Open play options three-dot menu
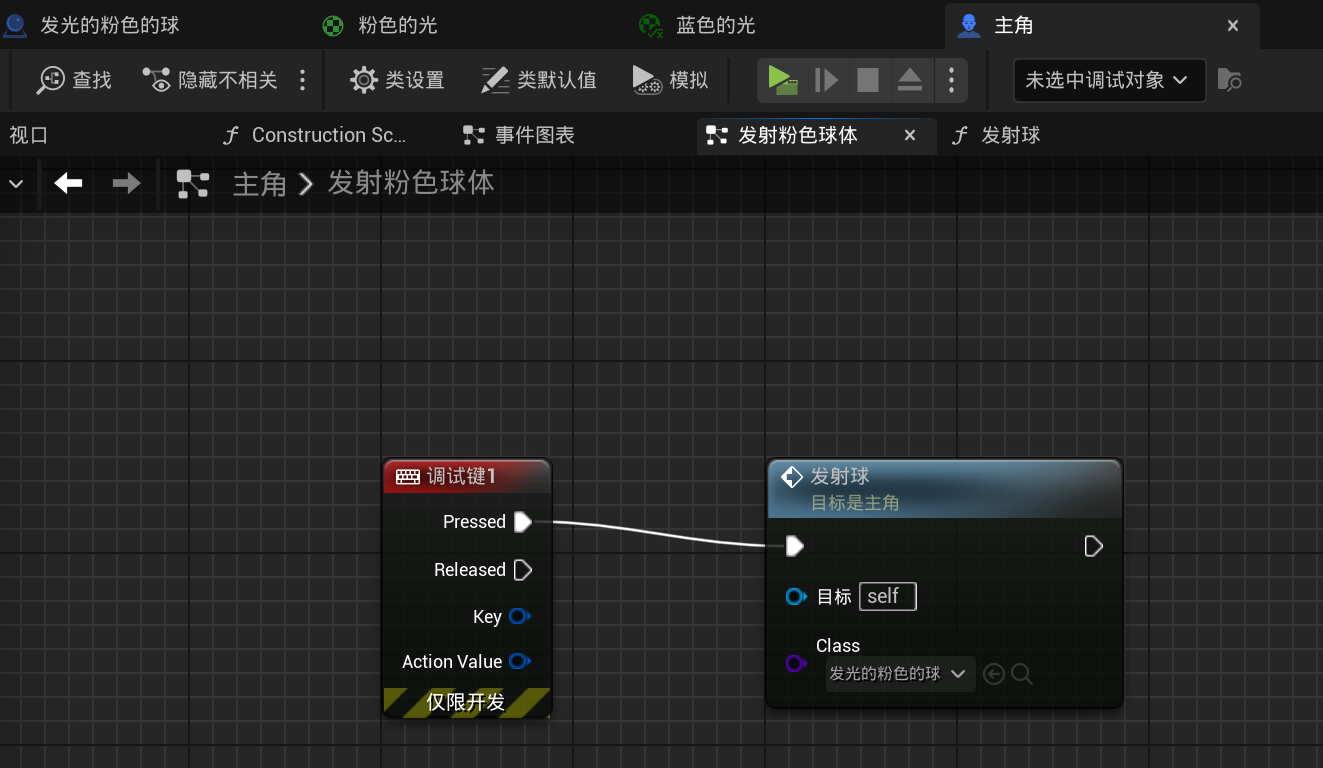The image size is (1323, 768). pos(951,80)
